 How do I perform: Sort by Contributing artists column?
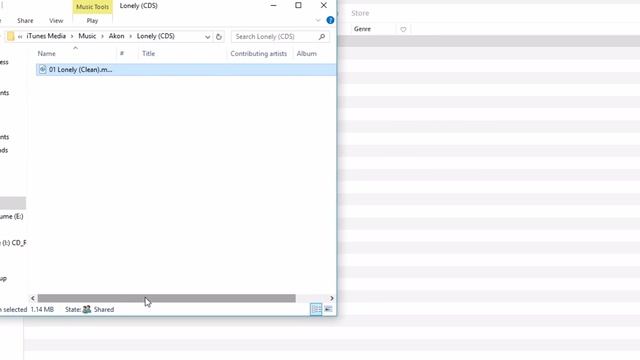click(258, 53)
